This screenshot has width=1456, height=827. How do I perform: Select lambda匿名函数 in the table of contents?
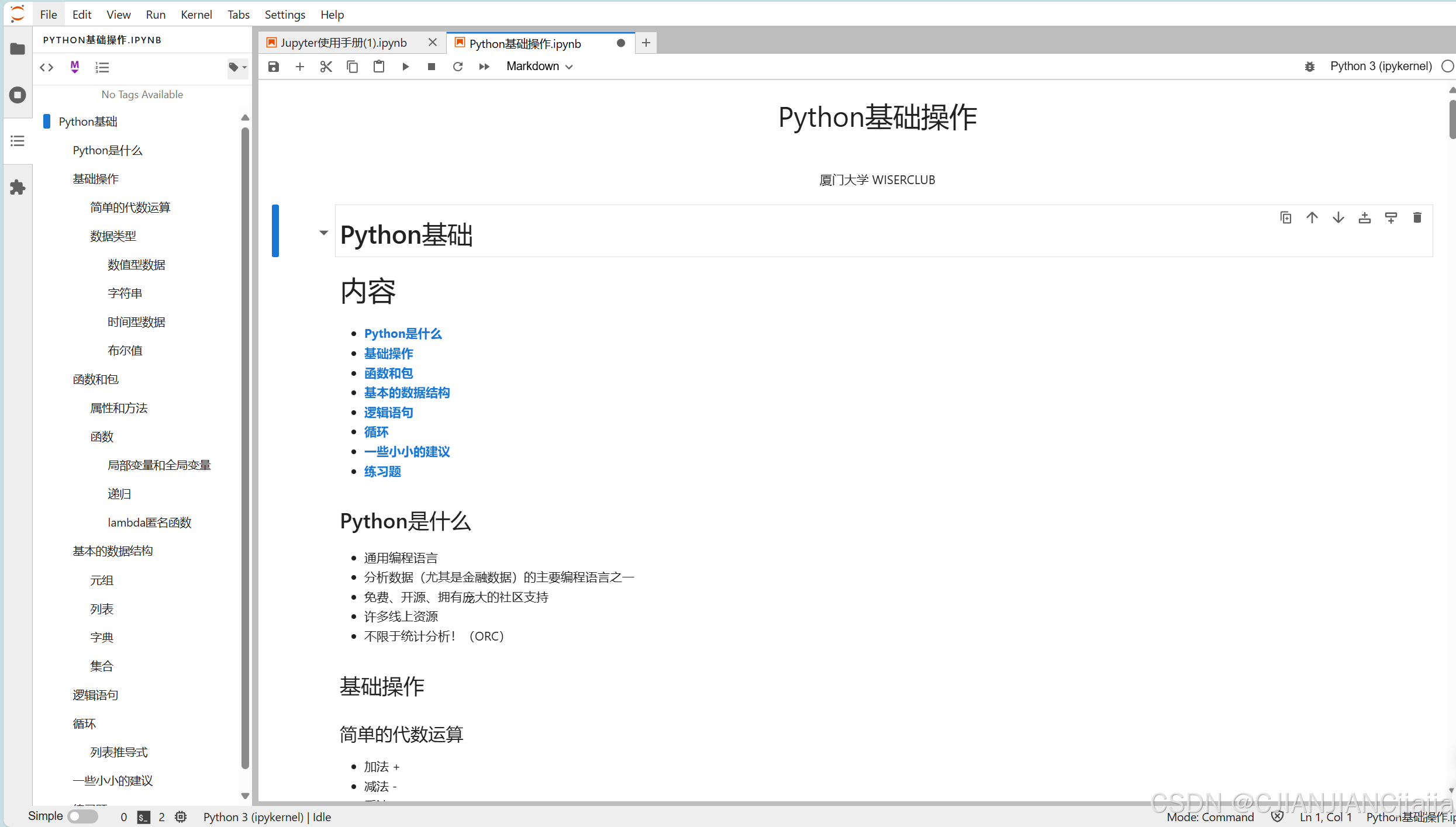[x=149, y=523]
